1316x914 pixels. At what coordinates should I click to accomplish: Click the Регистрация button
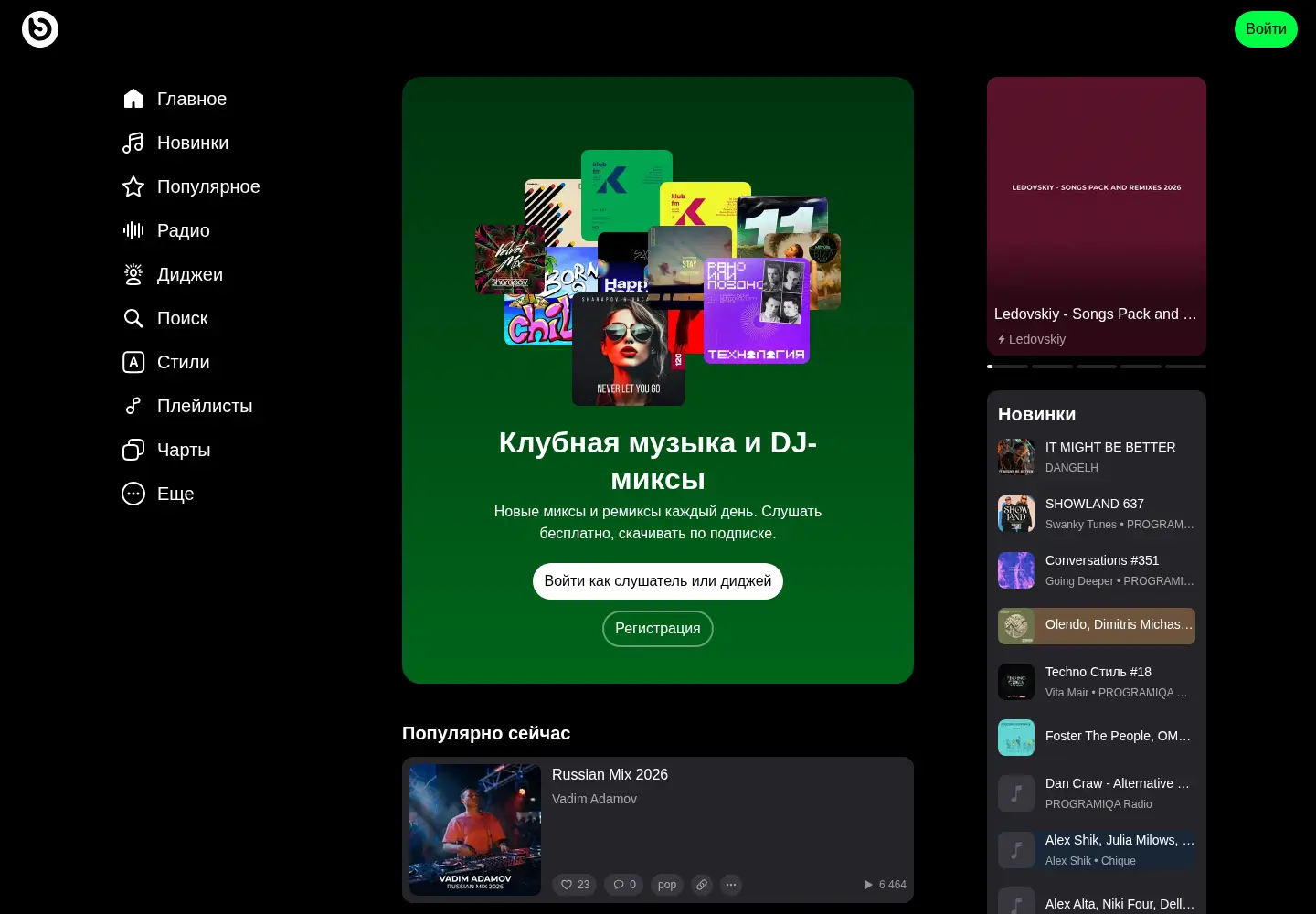coord(658,629)
